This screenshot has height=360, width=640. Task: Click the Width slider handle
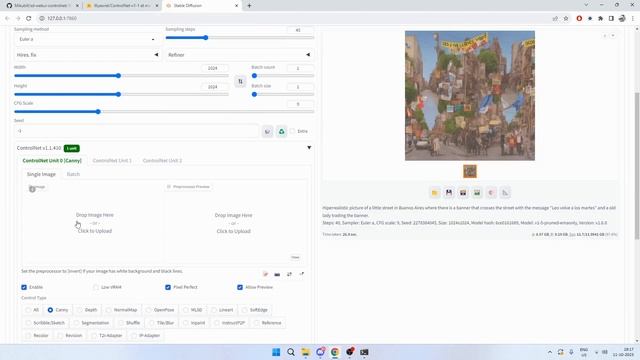point(118,76)
